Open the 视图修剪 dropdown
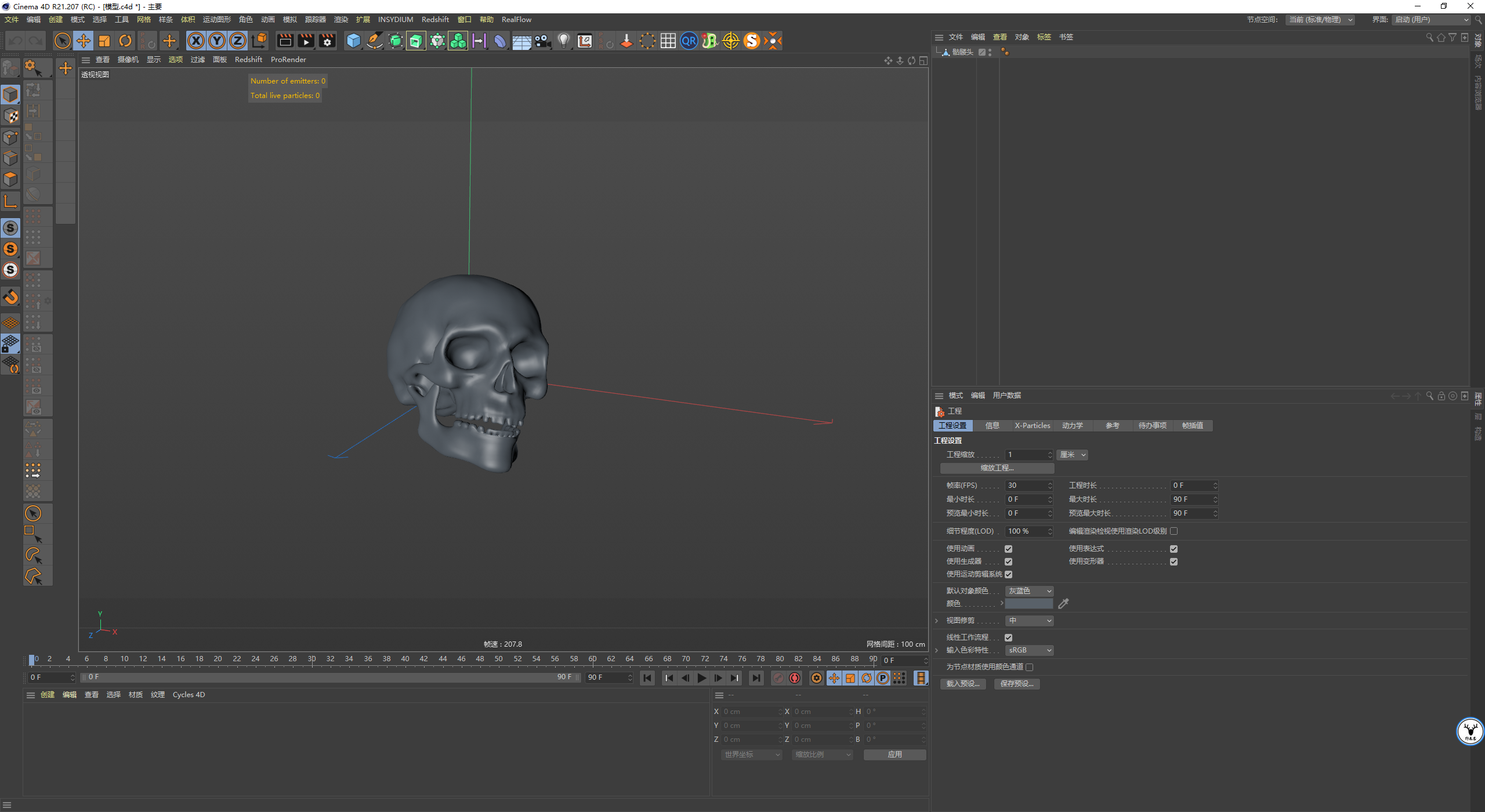This screenshot has height=812, width=1485. [x=1029, y=621]
